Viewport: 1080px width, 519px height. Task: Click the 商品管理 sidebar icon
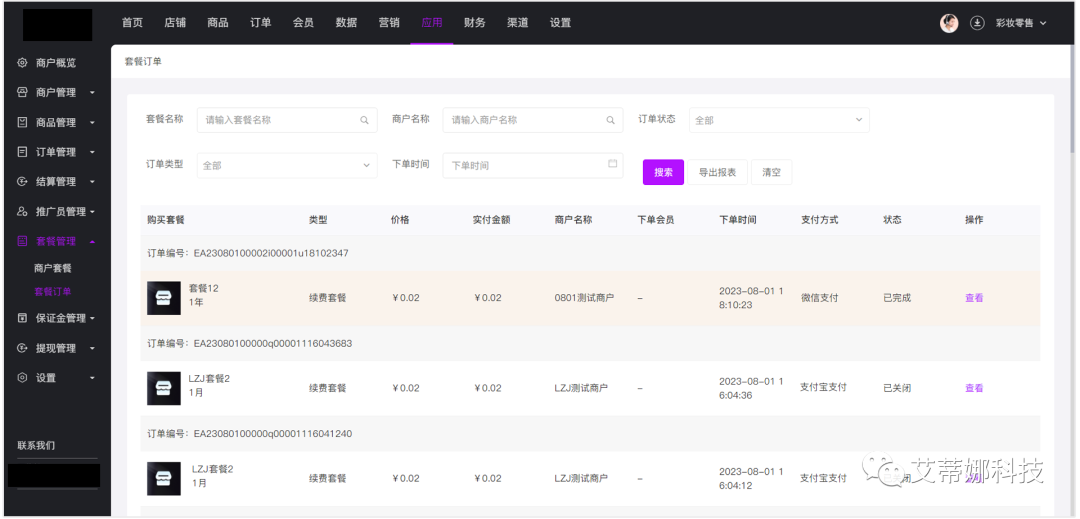22,123
